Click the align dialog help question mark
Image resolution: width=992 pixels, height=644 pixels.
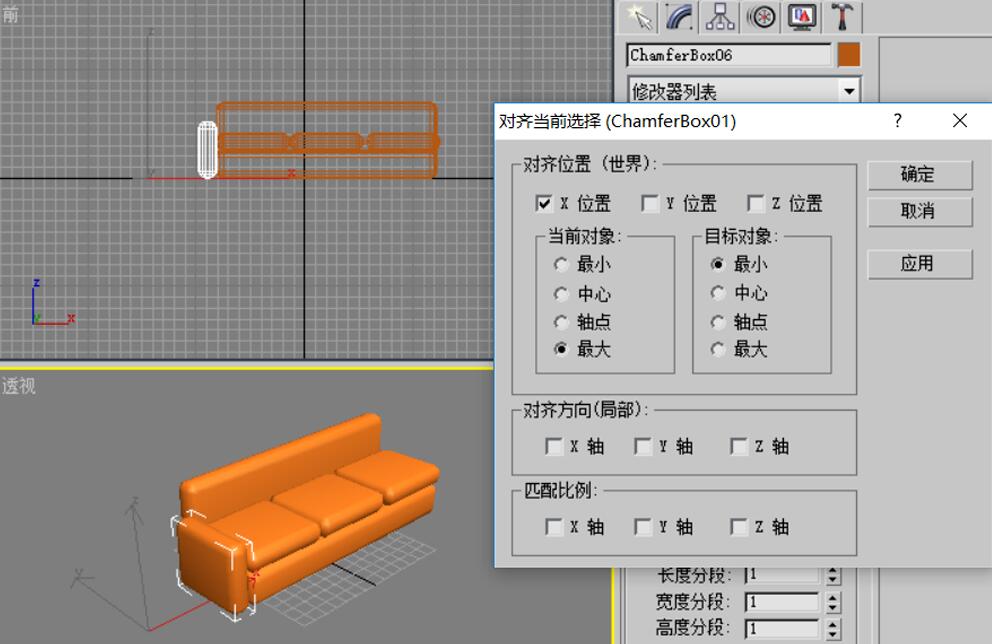pos(897,120)
